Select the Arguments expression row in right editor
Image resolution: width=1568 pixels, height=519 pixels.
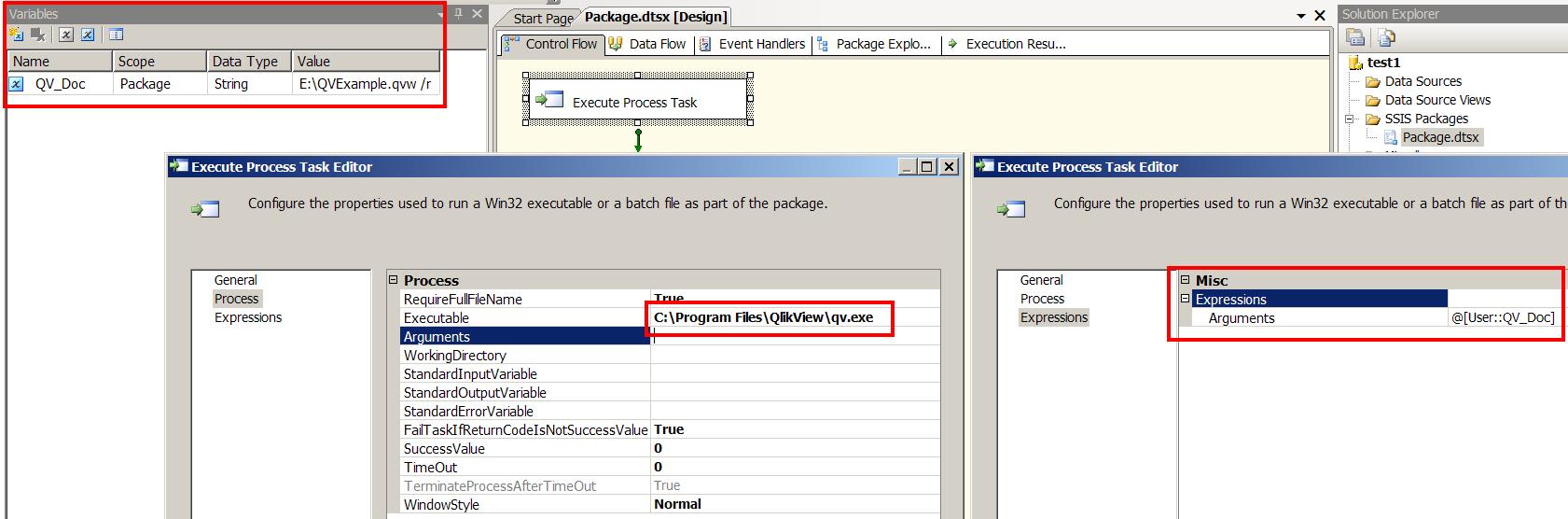click(1376, 317)
